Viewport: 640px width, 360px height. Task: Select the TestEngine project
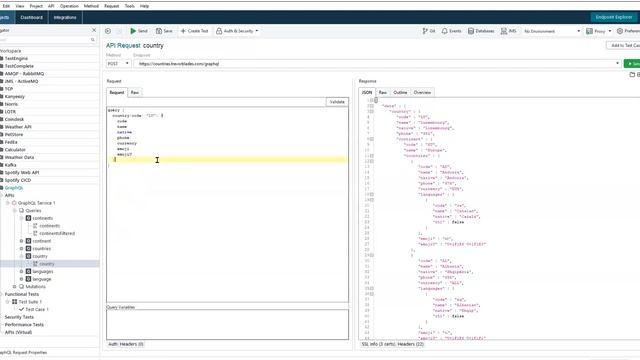(x=16, y=58)
